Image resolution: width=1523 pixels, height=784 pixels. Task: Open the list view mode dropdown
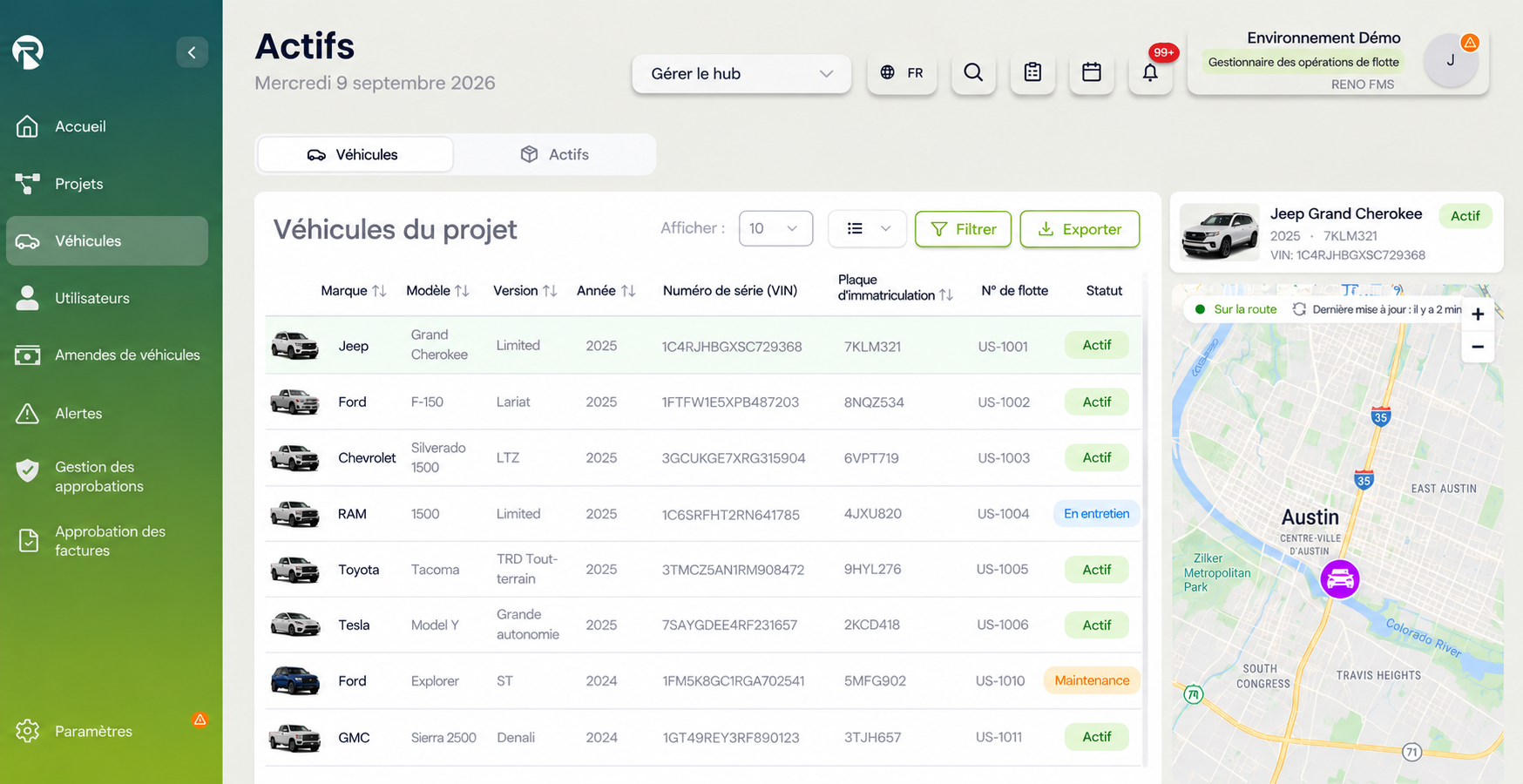[x=867, y=228]
